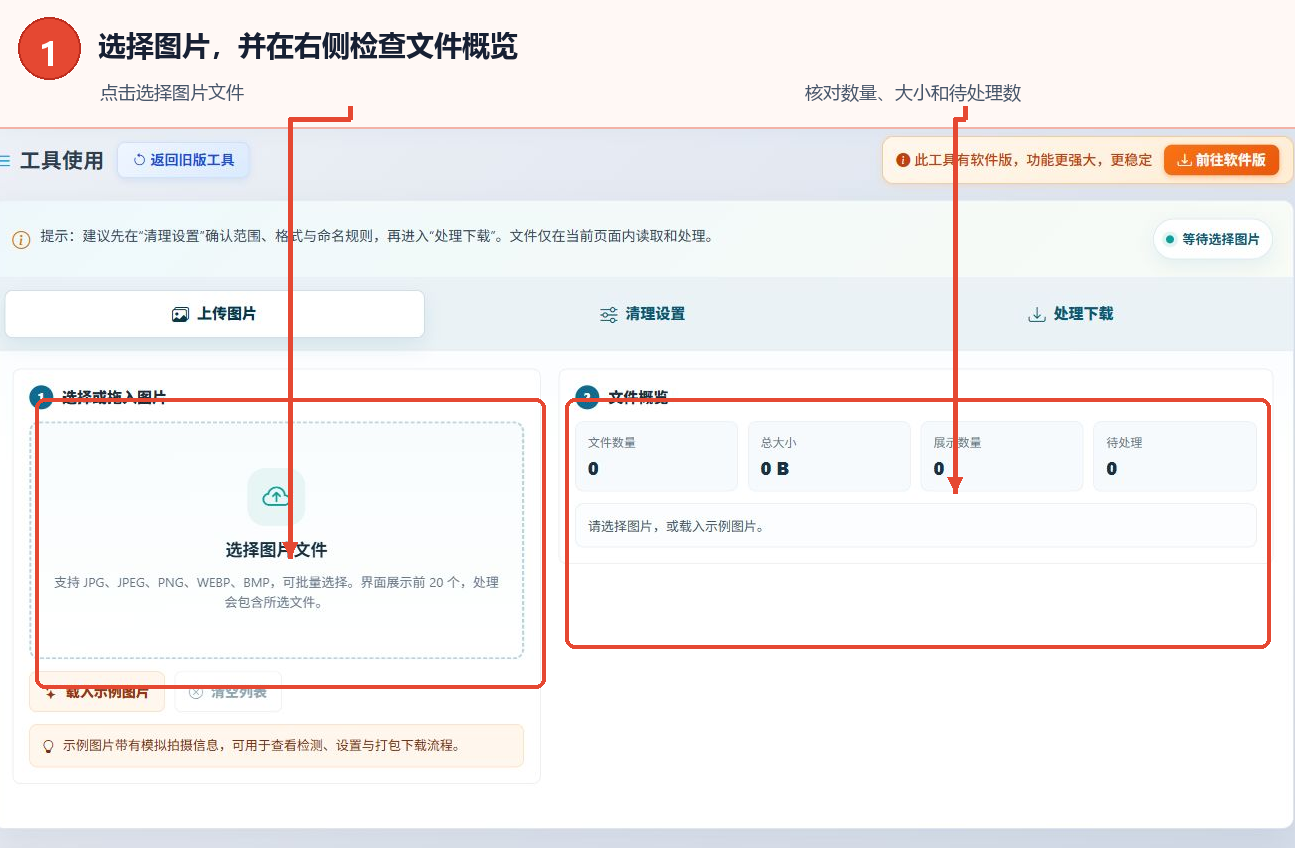Click the 返回旧版工具 button
The height and width of the screenshot is (848, 1295).
coord(183,160)
